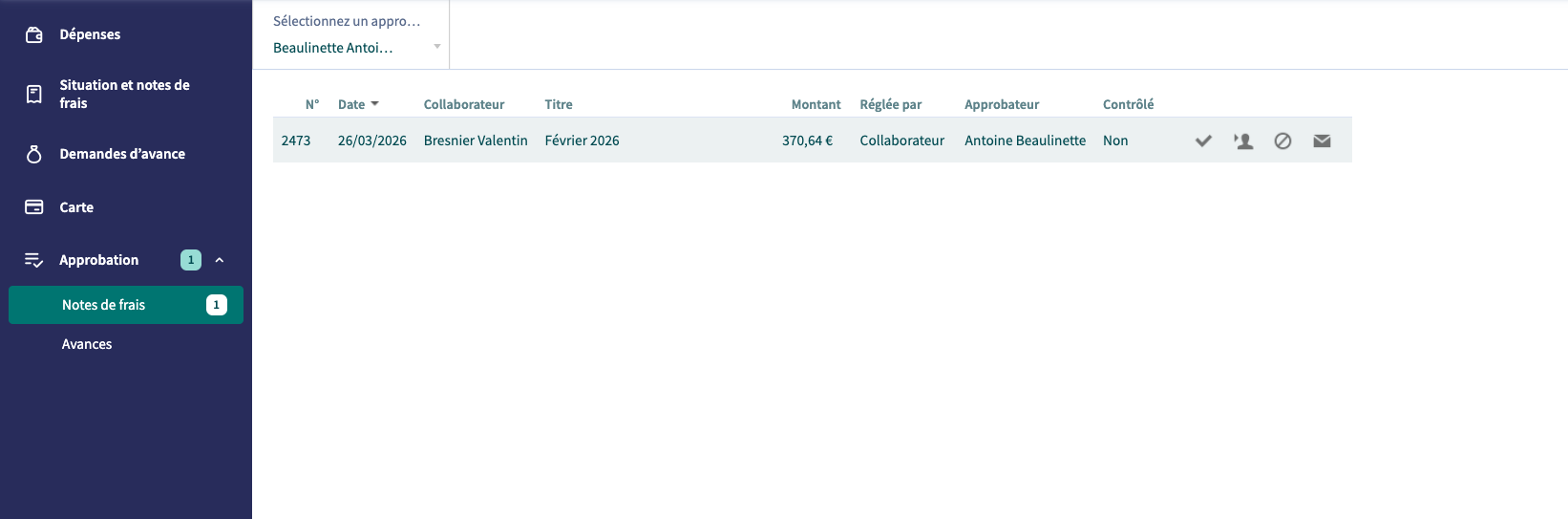The image size is (1568, 519).
Task: Click the amount 370,64 €
Action: click(x=807, y=141)
